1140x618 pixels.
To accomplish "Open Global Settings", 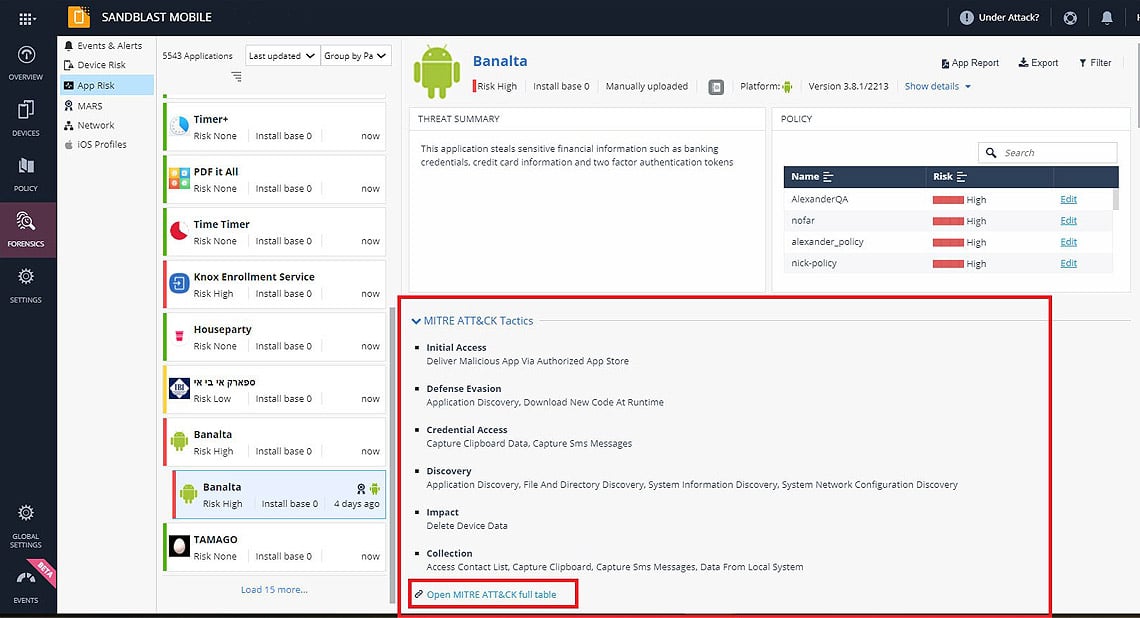I will pos(26,526).
